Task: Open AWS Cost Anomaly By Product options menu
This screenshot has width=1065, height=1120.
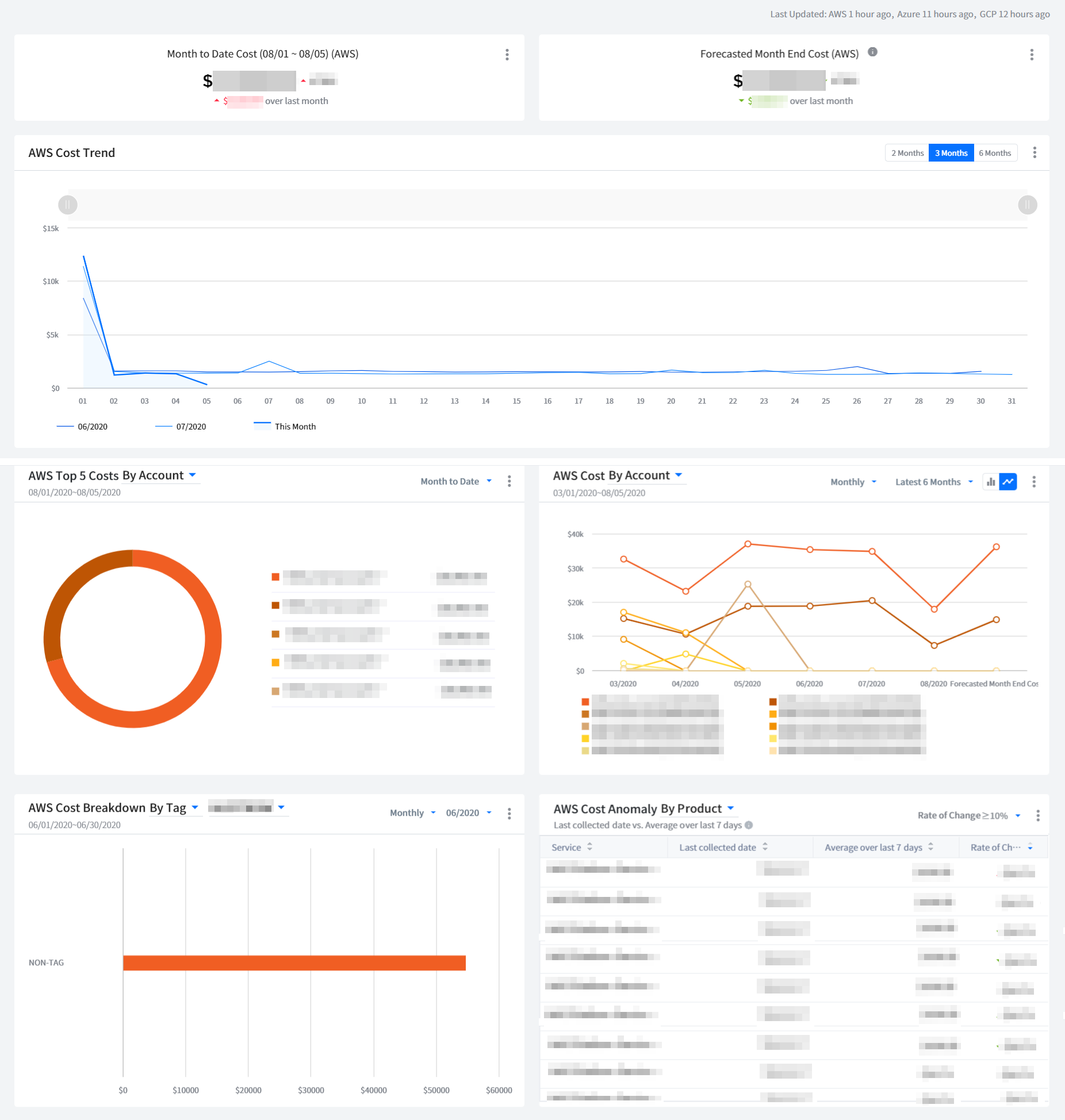Action: pyautogui.click(x=1037, y=815)
